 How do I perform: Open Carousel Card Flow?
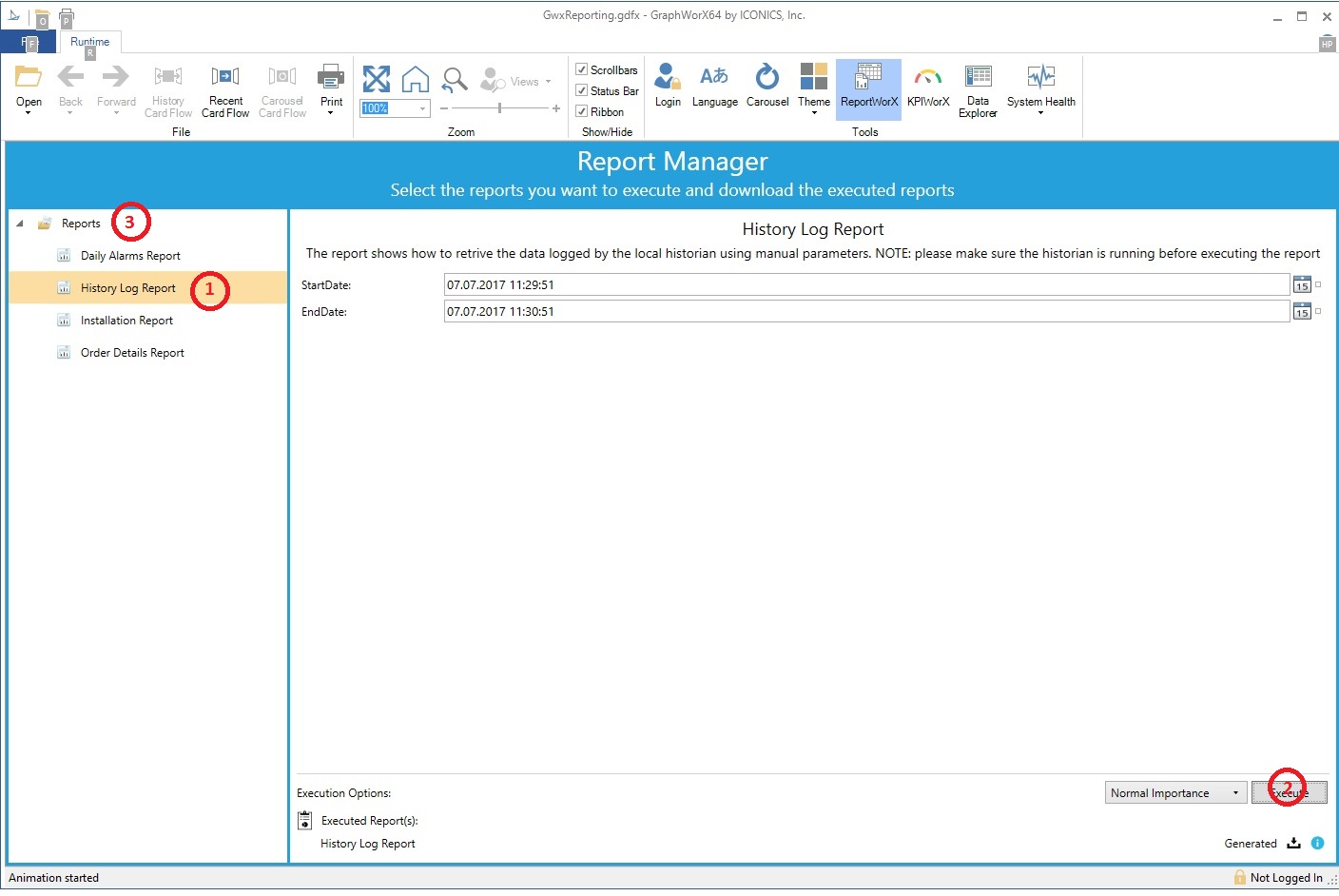pyautogui.click(x=282, y=91)
